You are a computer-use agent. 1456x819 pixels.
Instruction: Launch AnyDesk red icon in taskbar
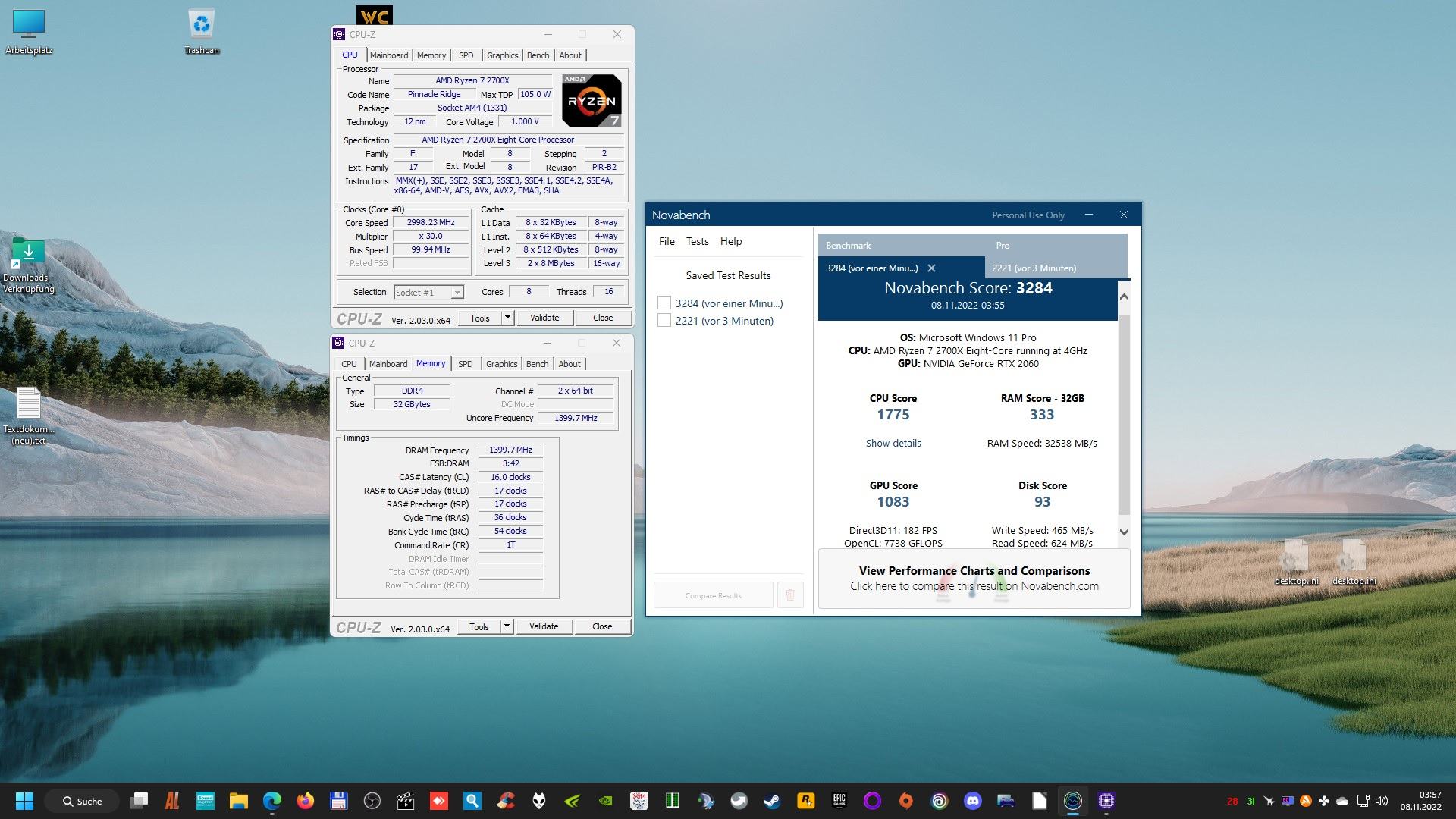pos(439,801)
